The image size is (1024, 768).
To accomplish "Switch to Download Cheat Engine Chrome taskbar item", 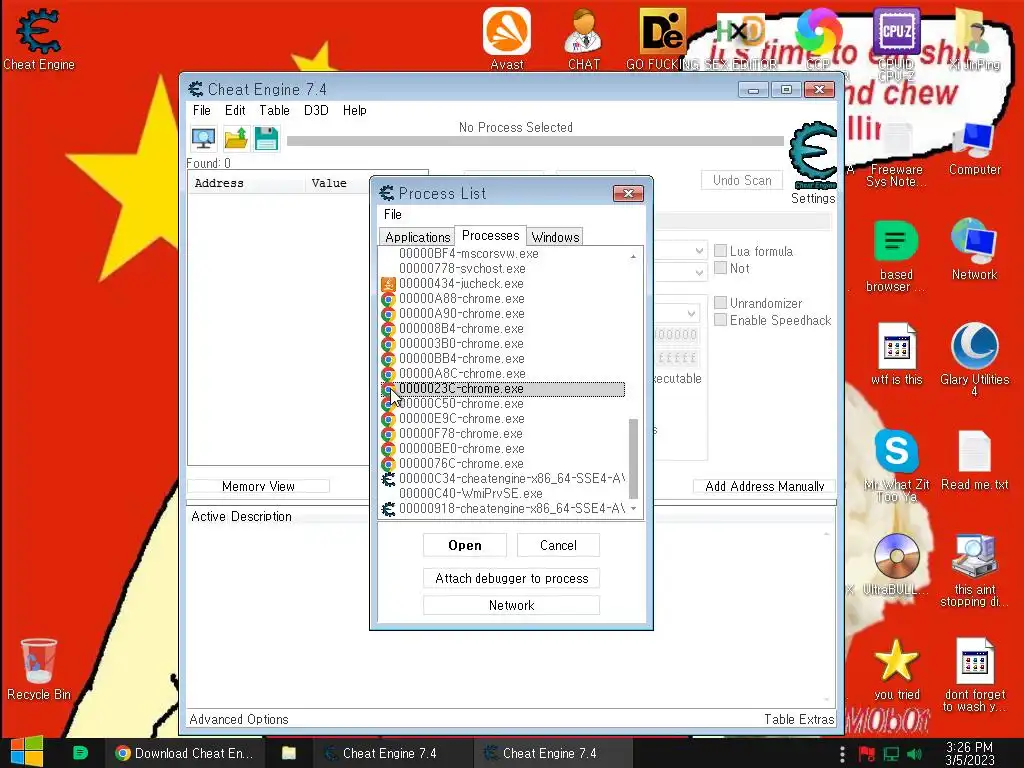I will [185, 753].
